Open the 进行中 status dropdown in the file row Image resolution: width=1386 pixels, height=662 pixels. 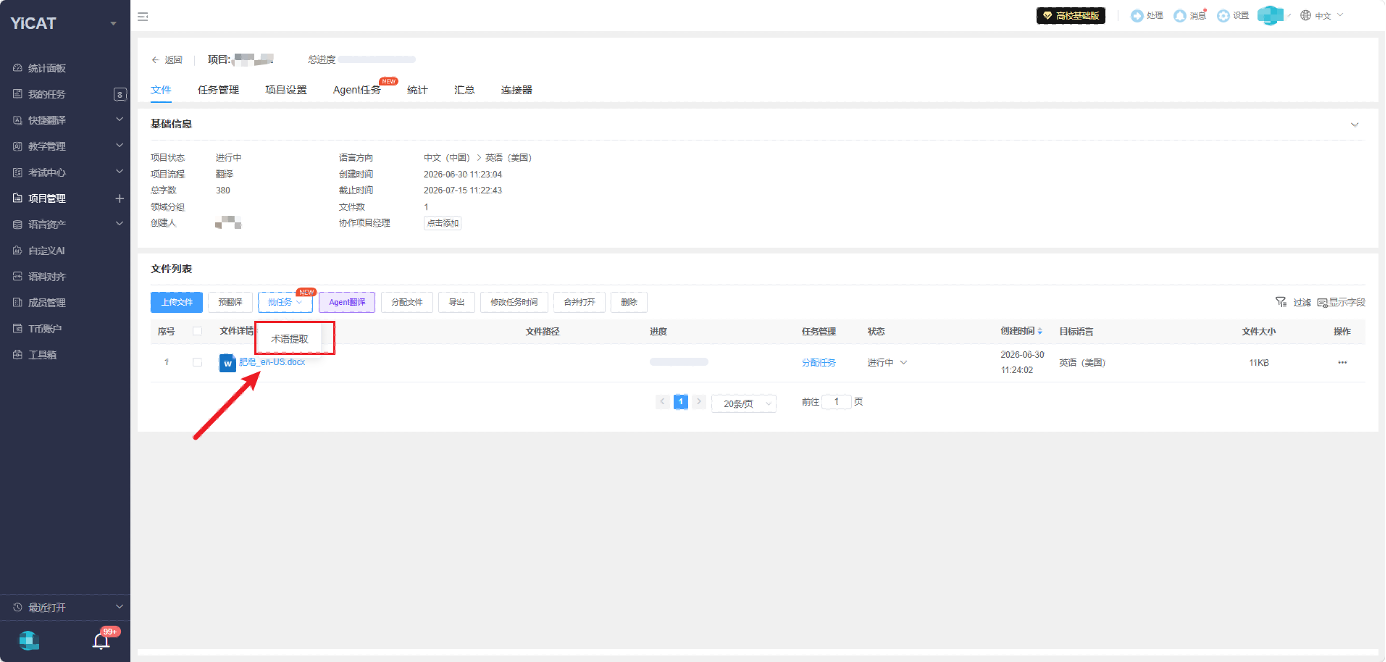tap(887, 362)
